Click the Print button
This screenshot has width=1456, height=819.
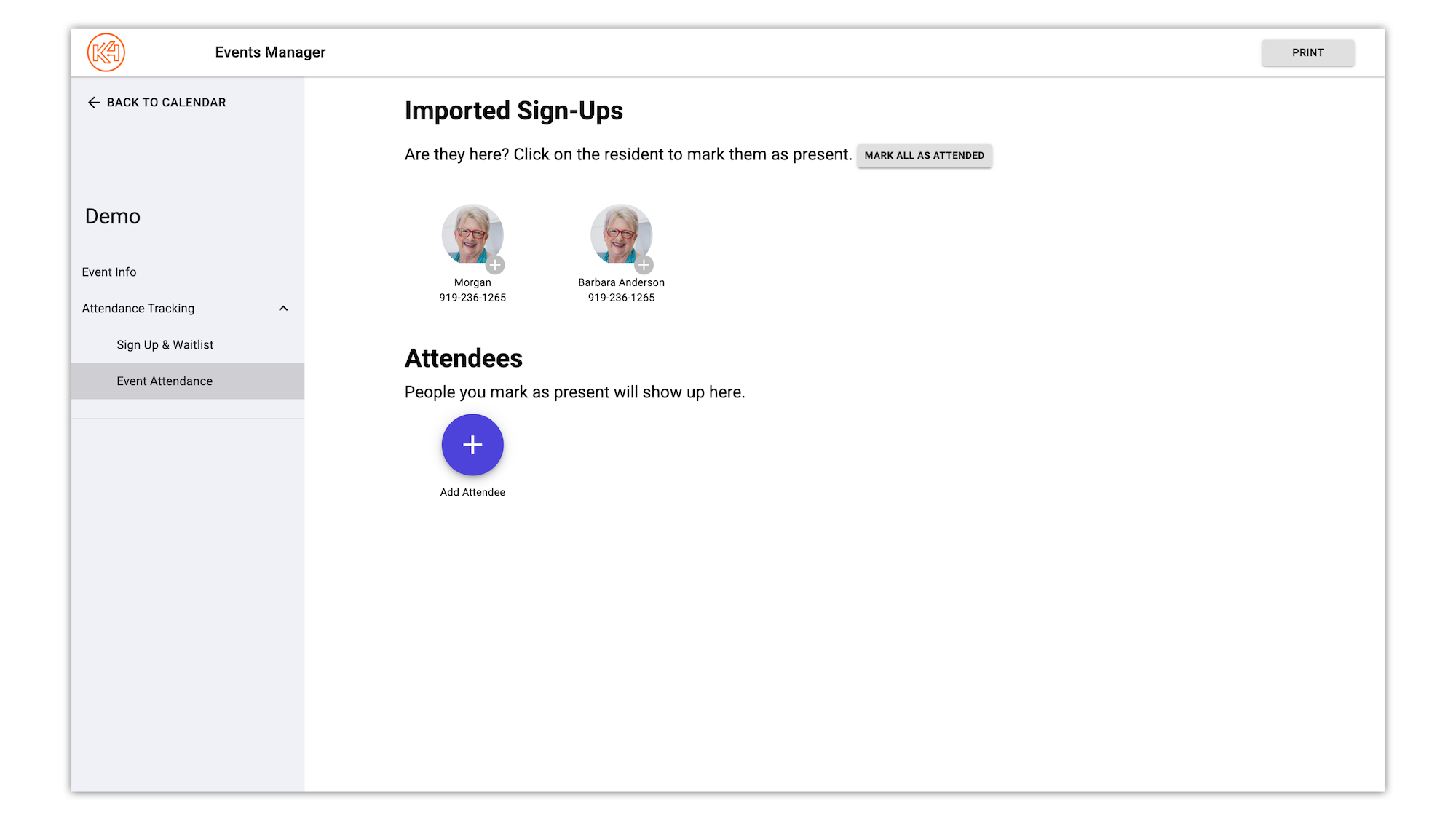(1307, 52)
